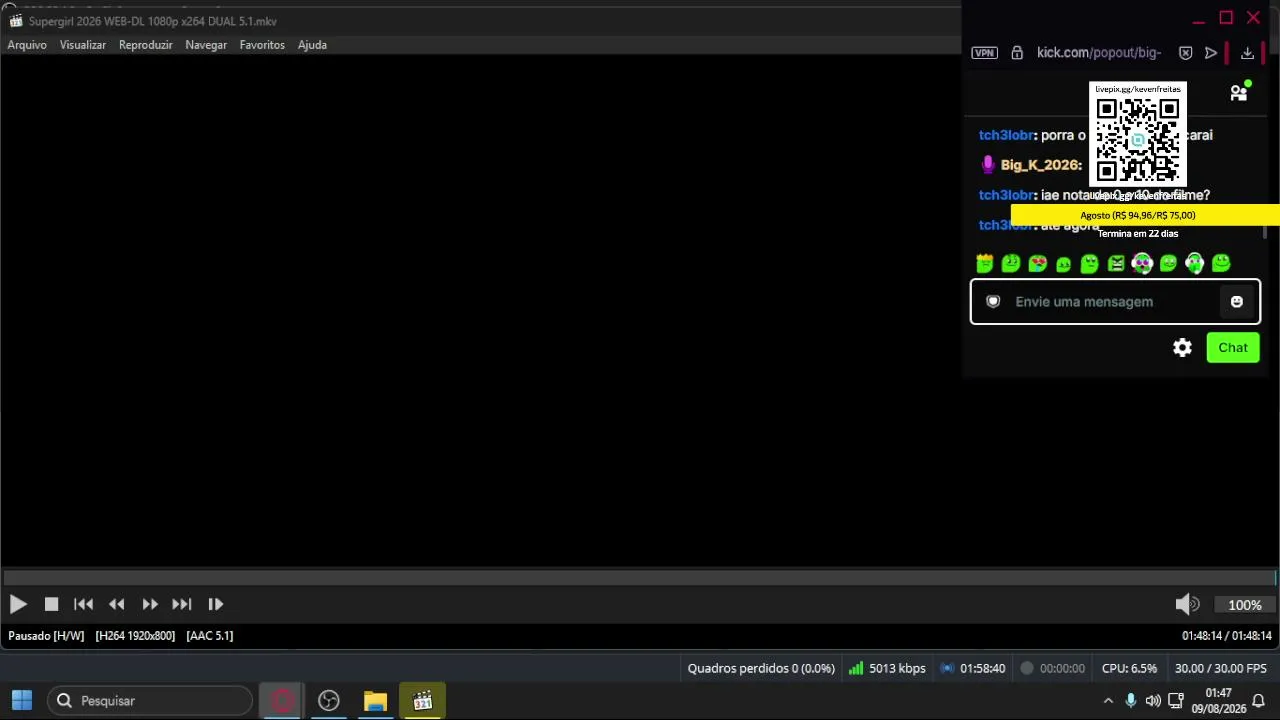Click the grey recording indicator circle
Screen dimensions: 1280x720
tap(1027, 668)
